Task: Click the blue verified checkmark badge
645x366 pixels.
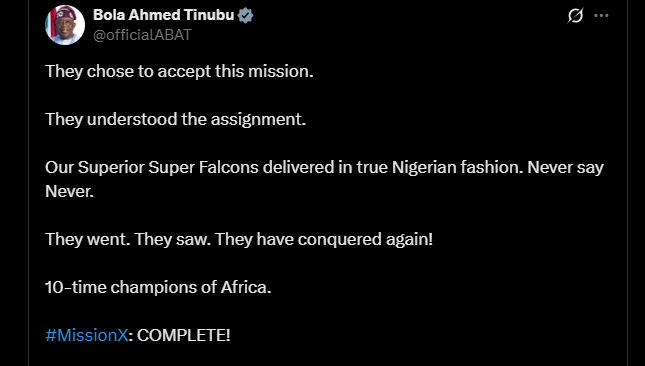Action: pos(246,15)
